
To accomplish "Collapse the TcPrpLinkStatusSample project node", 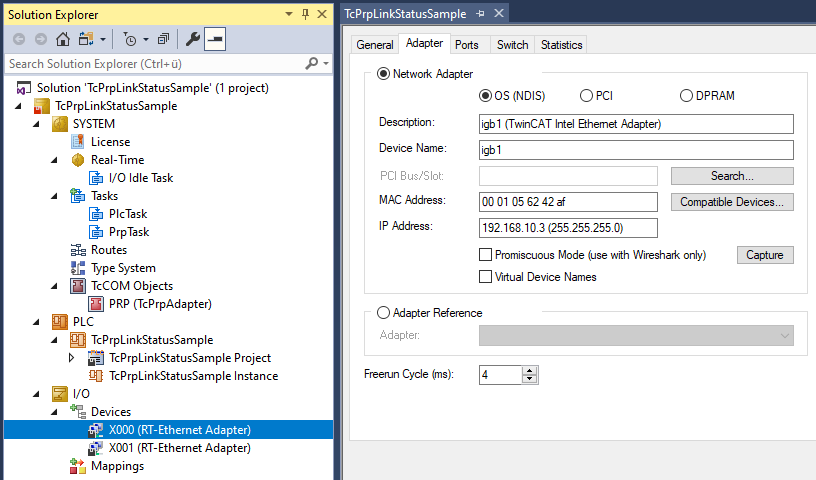I will click(19, 106).
